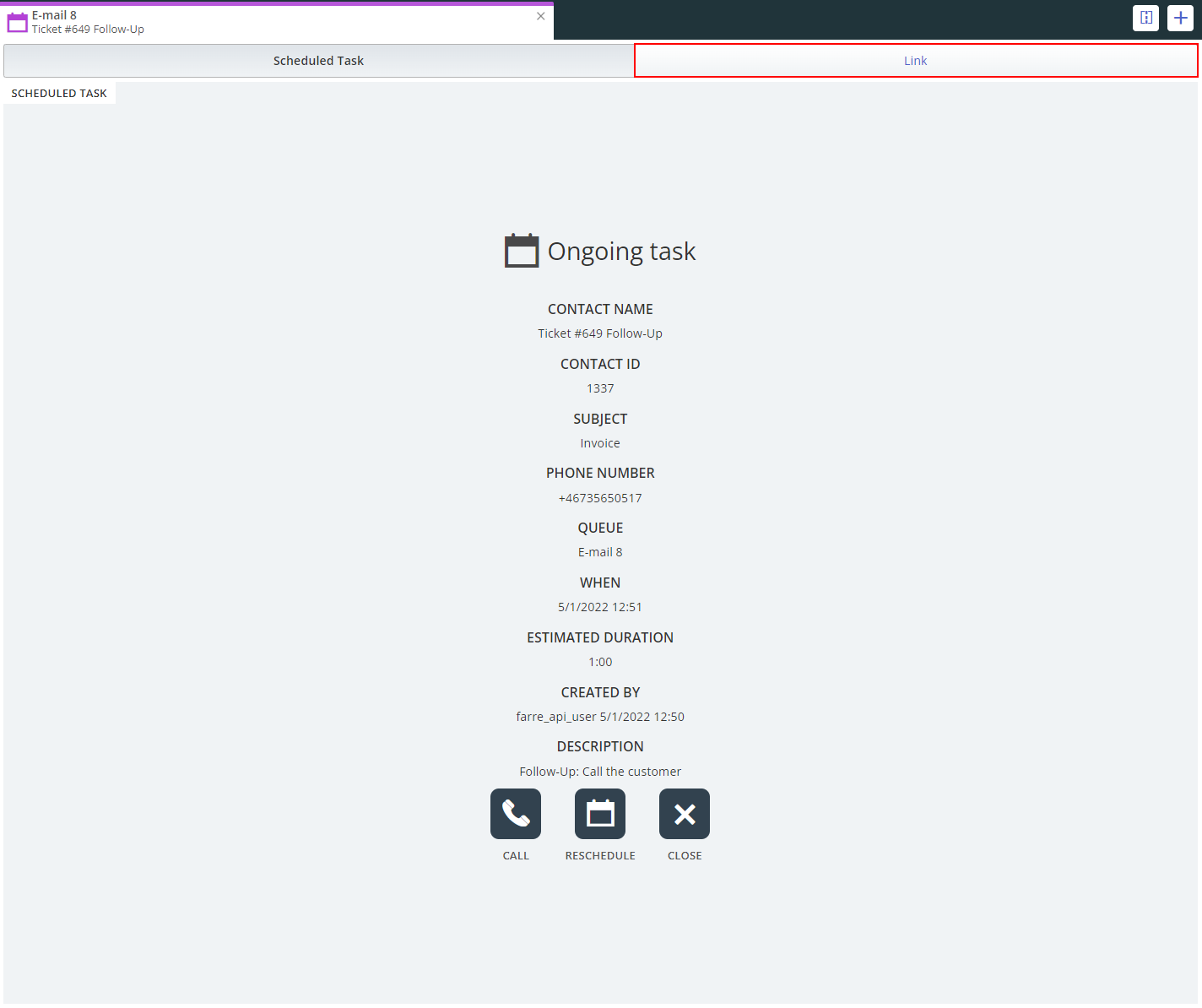Viewport: 1202px width, 1008px height.
Task: Click the When date 5/1/2022 12:51
Action: point(600,607)
